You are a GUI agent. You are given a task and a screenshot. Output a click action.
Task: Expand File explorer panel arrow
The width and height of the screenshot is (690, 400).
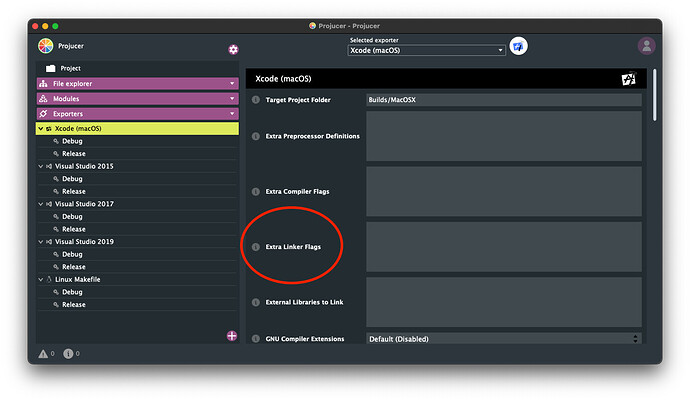click(232, 84)
